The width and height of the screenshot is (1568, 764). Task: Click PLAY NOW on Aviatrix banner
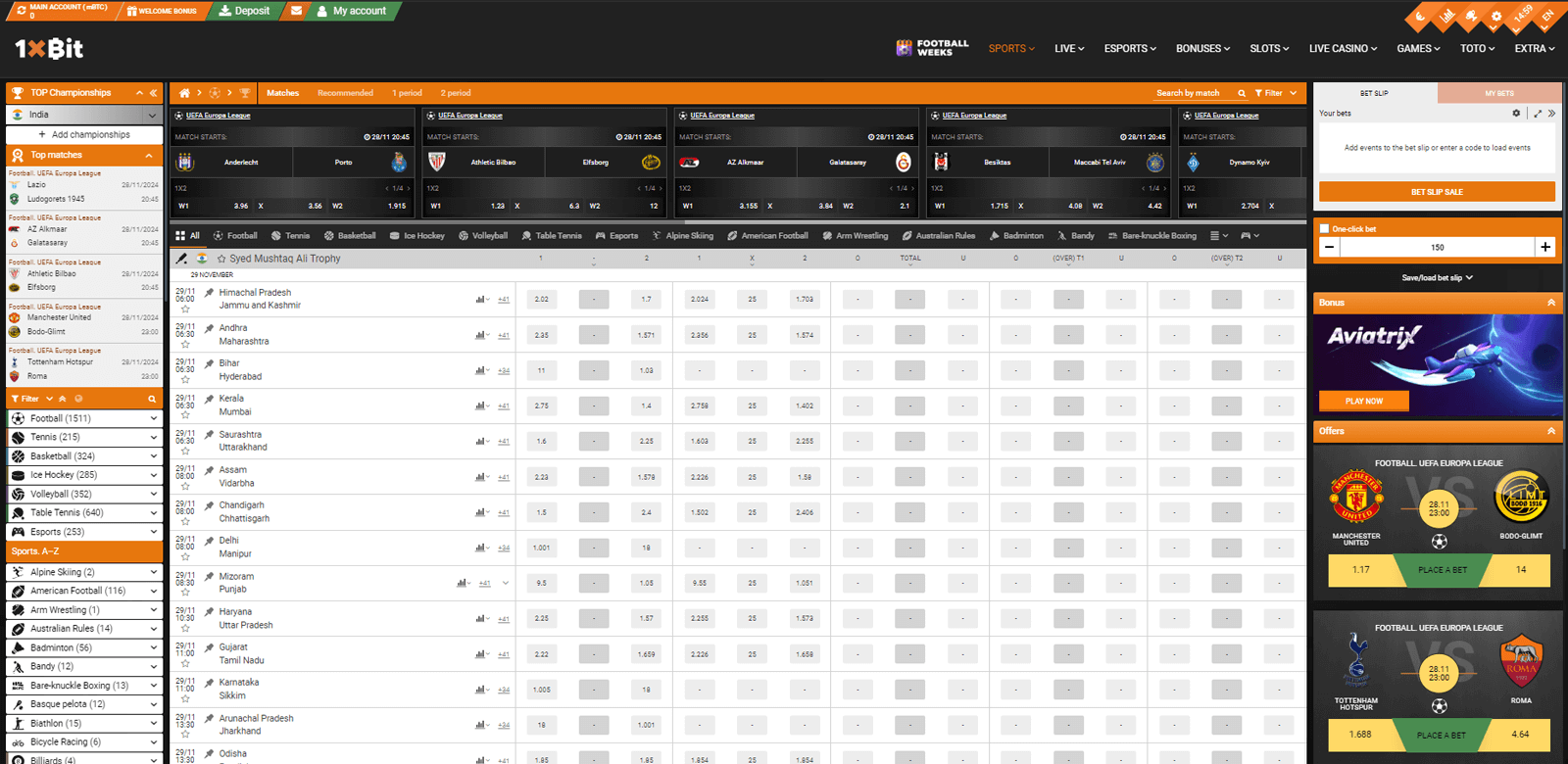pyautogui.click(x=1364, y=401)
